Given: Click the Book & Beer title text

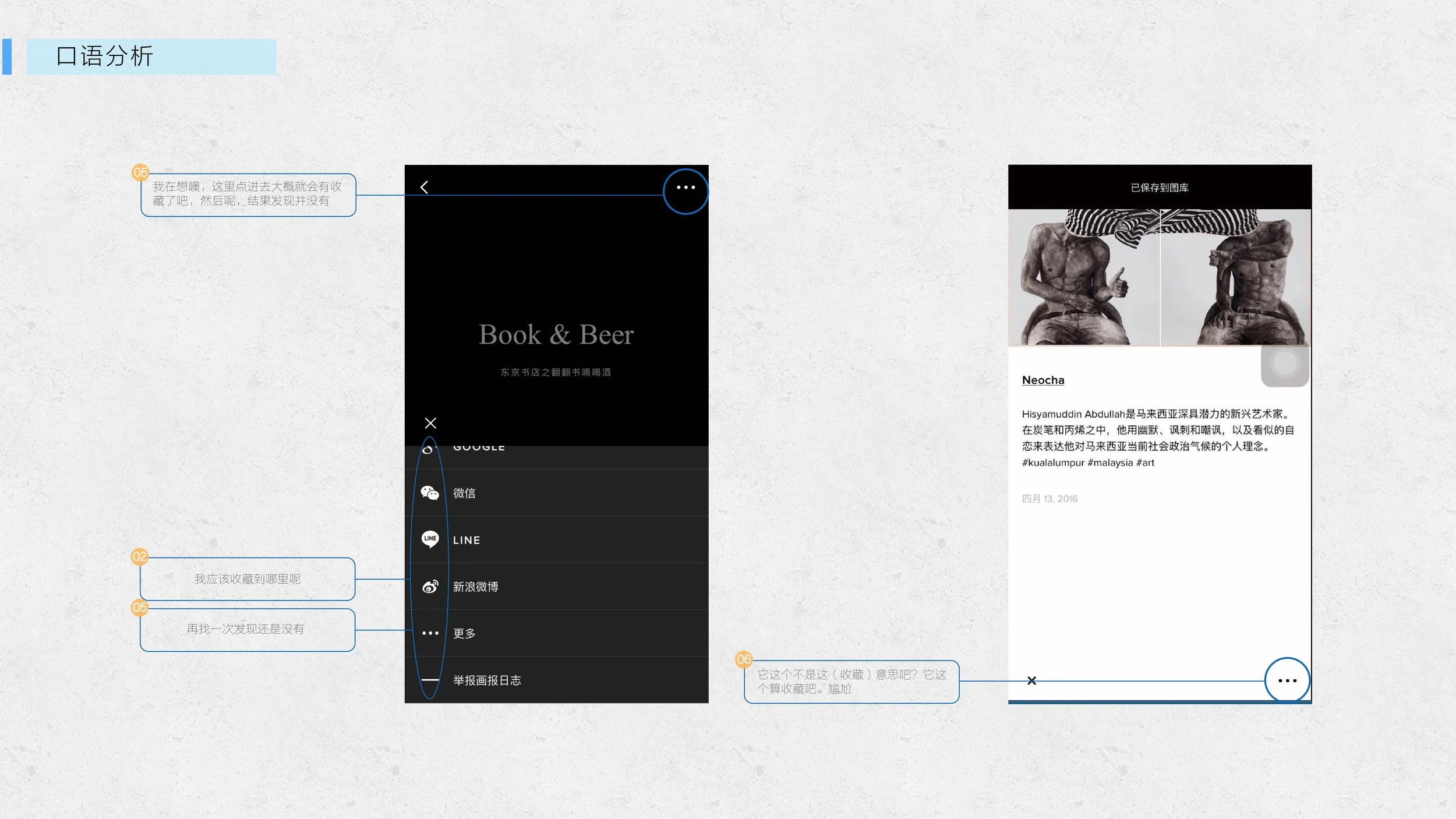Looking at the screenshot, I should (x=556, y=334).
